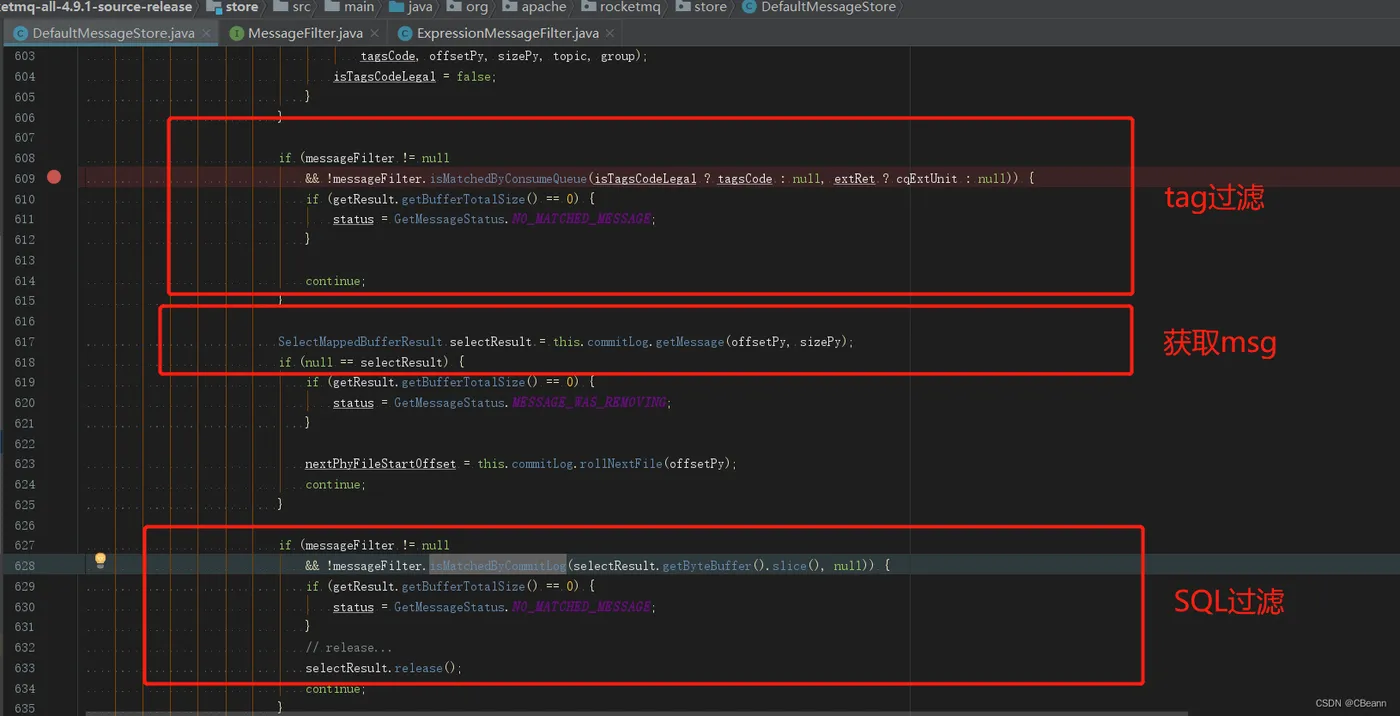
Task: Click SelectMappedBufferResult type name
Action: (x=360, y=342)
